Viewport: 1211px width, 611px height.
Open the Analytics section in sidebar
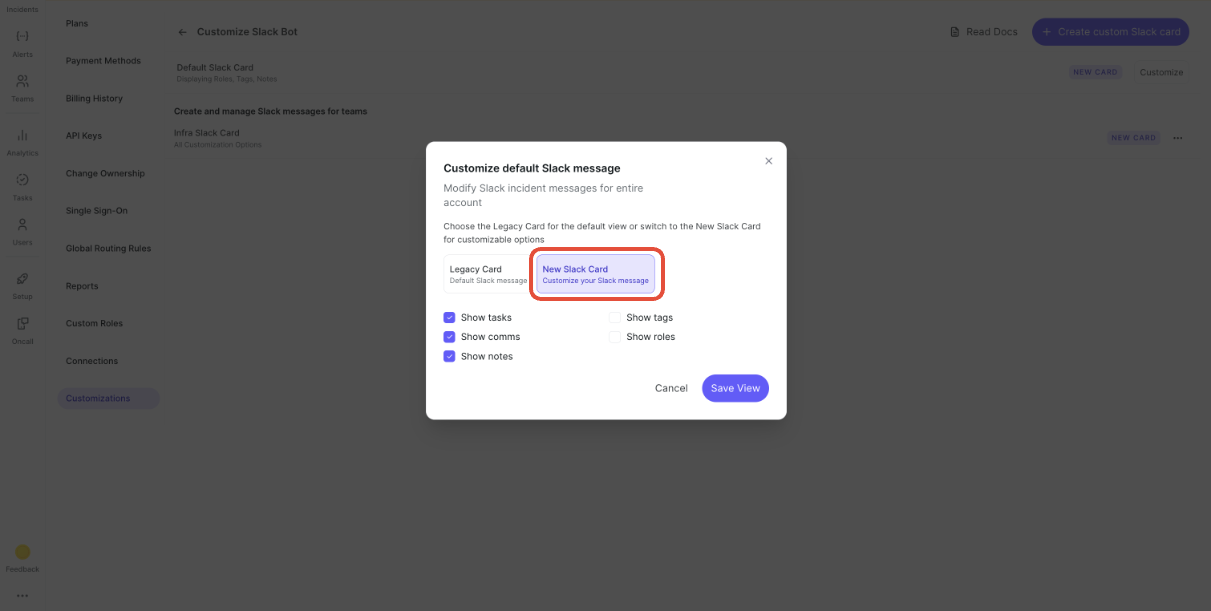pos(22,142)
